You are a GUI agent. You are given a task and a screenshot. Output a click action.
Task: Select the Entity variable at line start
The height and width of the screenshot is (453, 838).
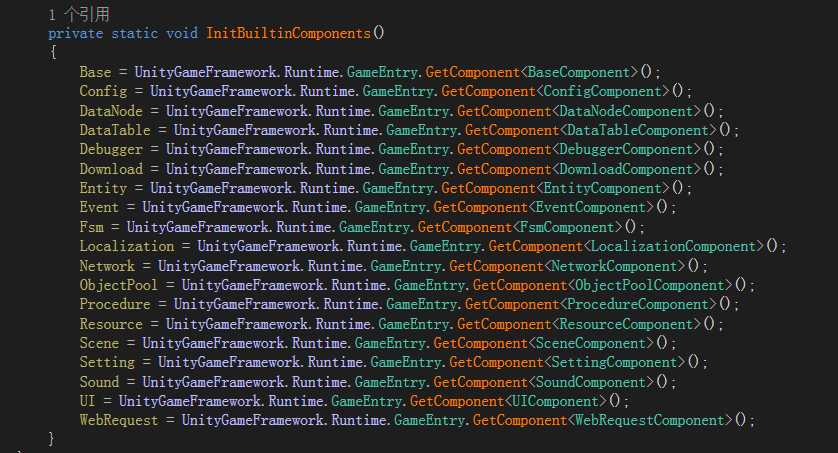[103, 189]
